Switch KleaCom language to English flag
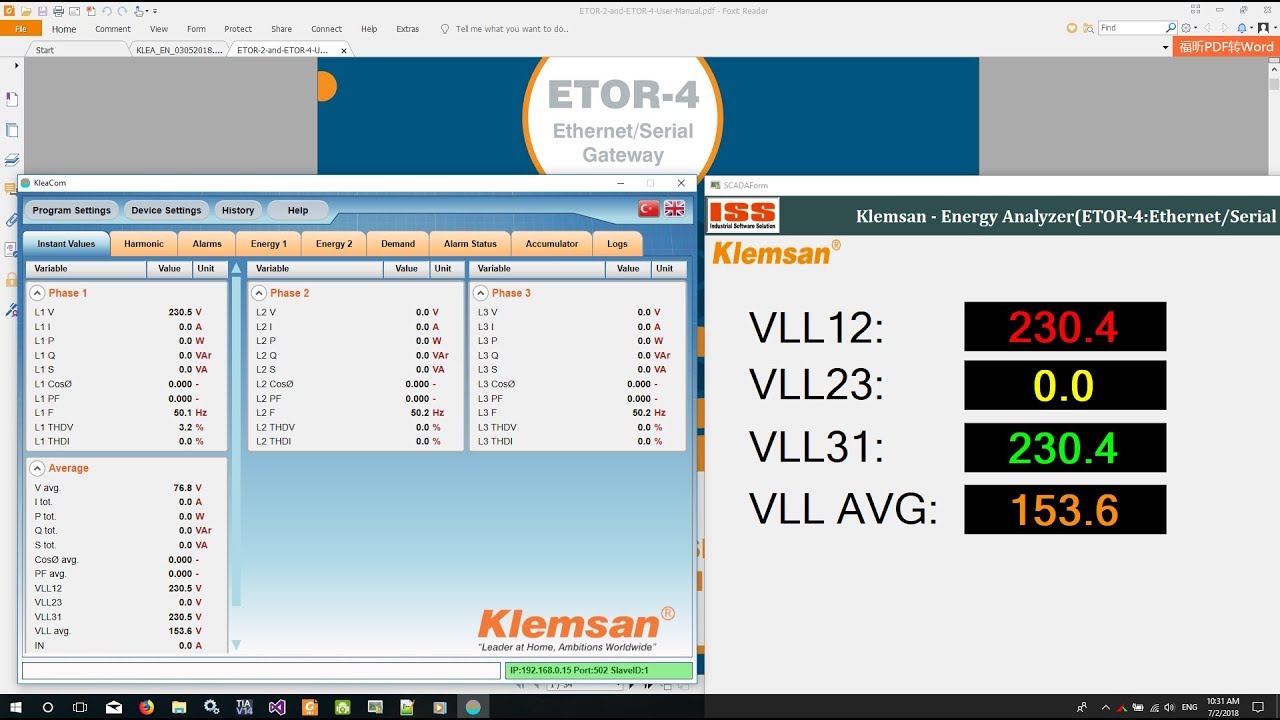This screenshot has height=720, width=1280. tap(675, 208)
